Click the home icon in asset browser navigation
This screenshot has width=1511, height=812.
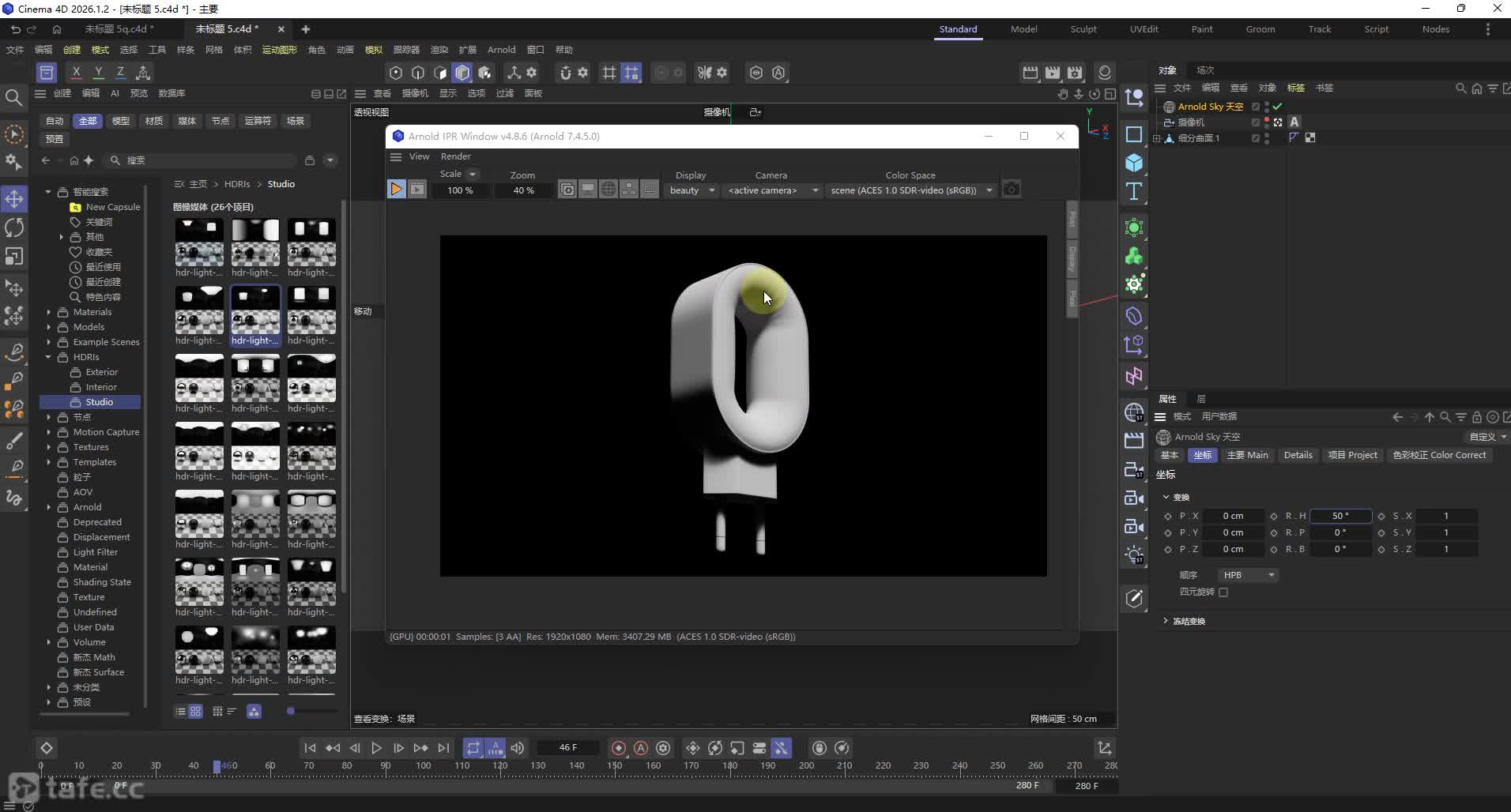click(73, 160)
